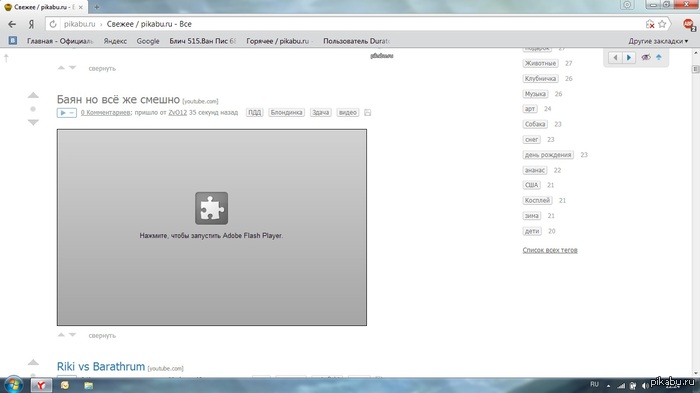
Task: Open the 'Музыка' tag in sidebar
Action: pos(535,94)
